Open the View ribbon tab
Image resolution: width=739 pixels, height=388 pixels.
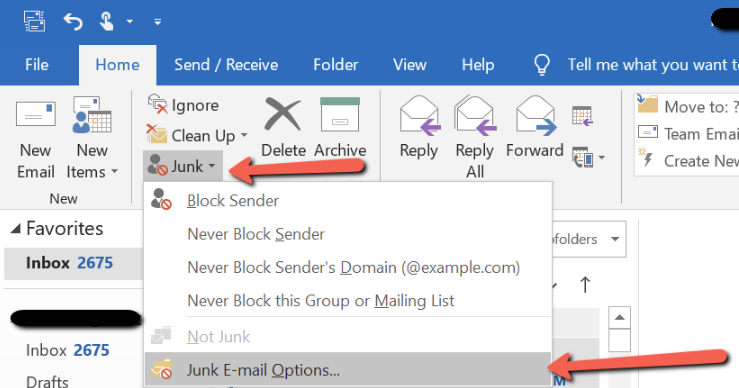[410, 65]
